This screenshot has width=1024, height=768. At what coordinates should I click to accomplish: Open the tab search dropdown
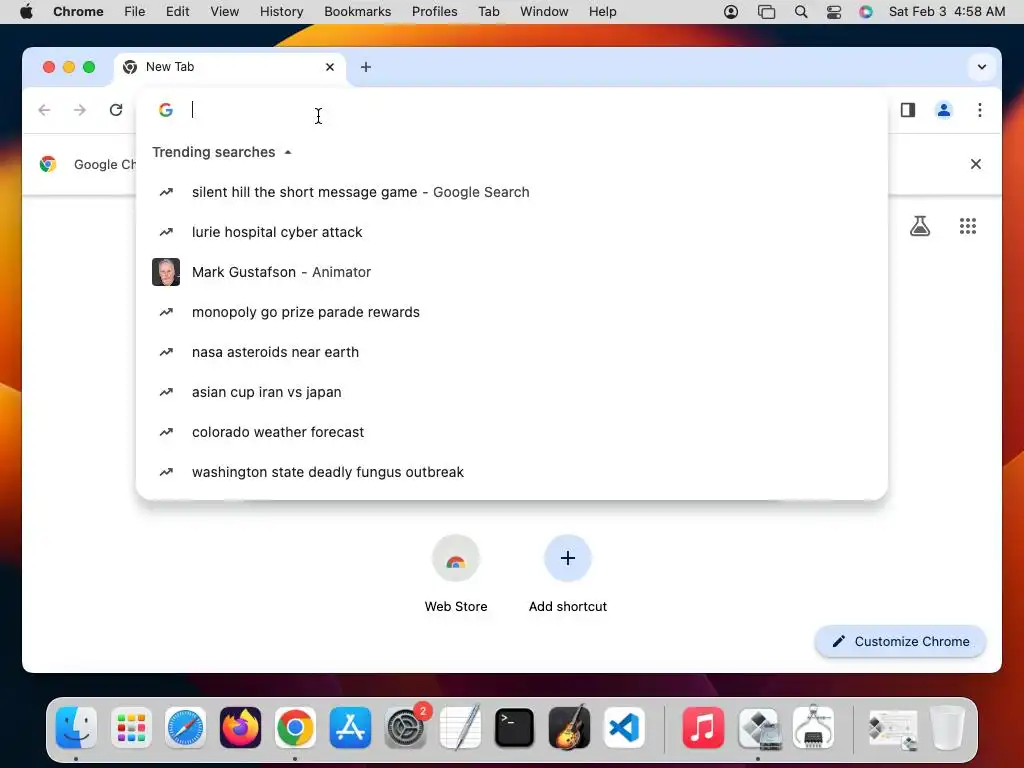point(982,67)
